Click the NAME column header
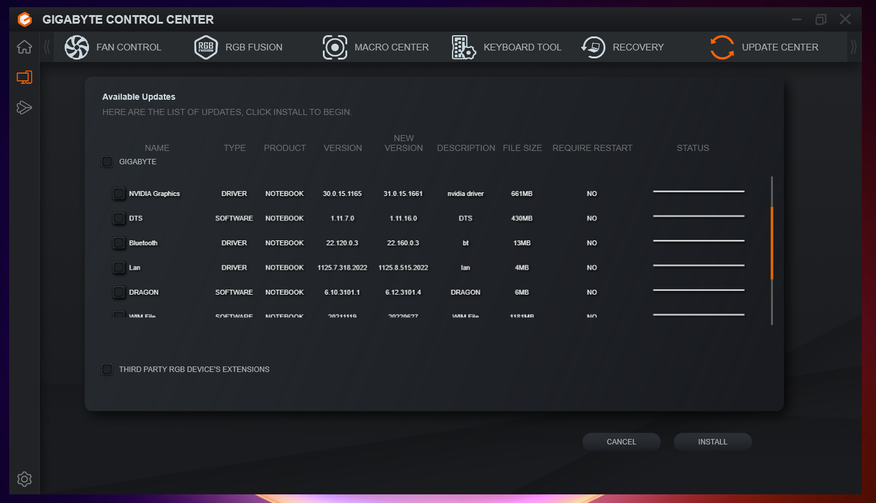The height and width of the screenshot is (503, 876). click(x=157, y=148)
